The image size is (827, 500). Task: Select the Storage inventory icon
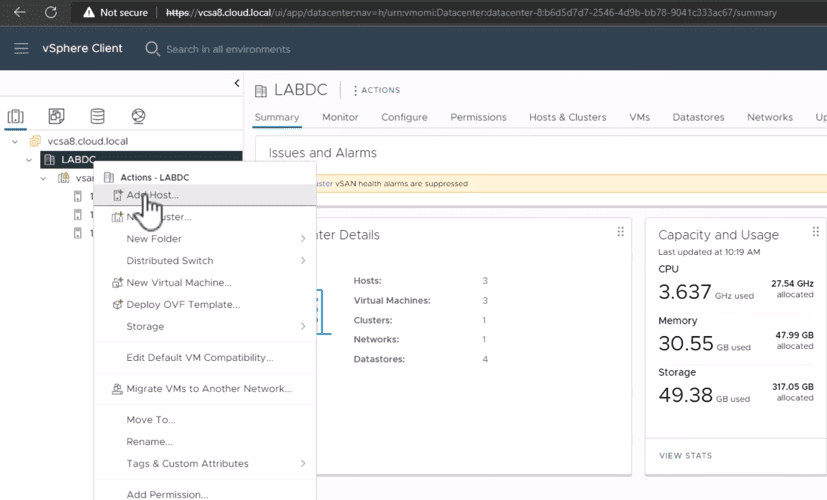pos(98,116)
